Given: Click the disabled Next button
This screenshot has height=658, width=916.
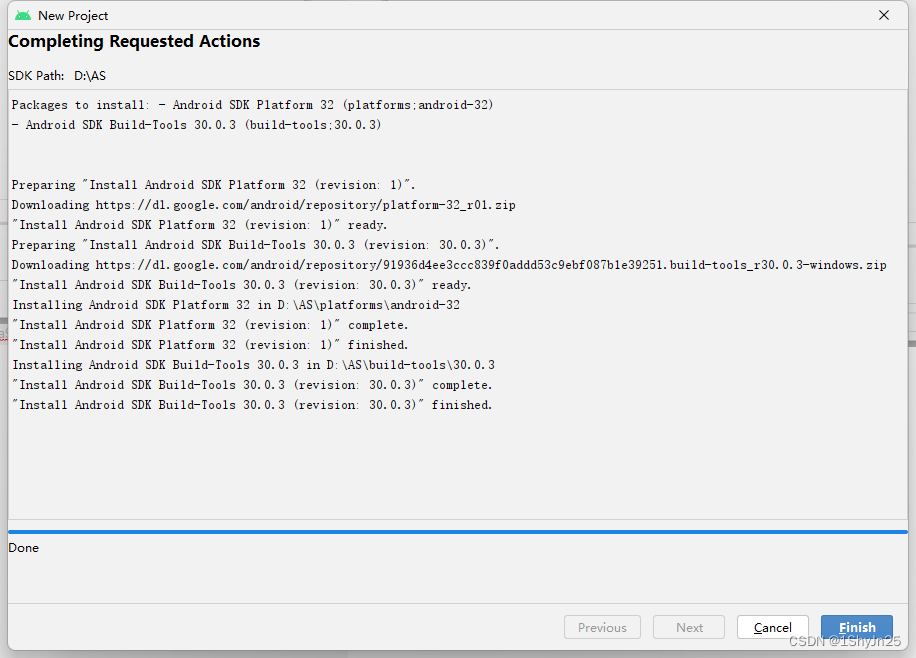Looking at the screenshot, I should [x=688, y=627].
